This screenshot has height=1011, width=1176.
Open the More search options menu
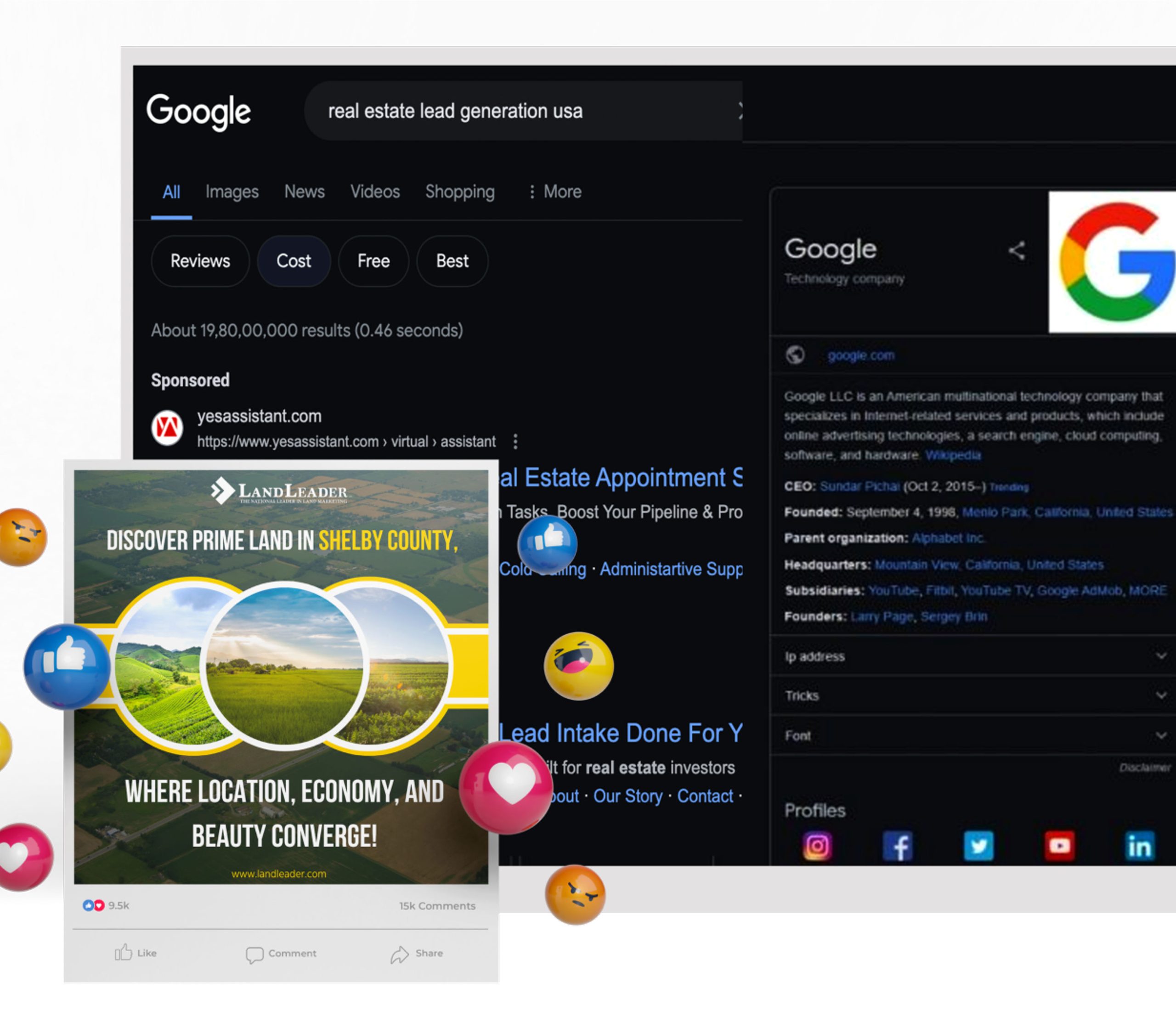[555, 192]
